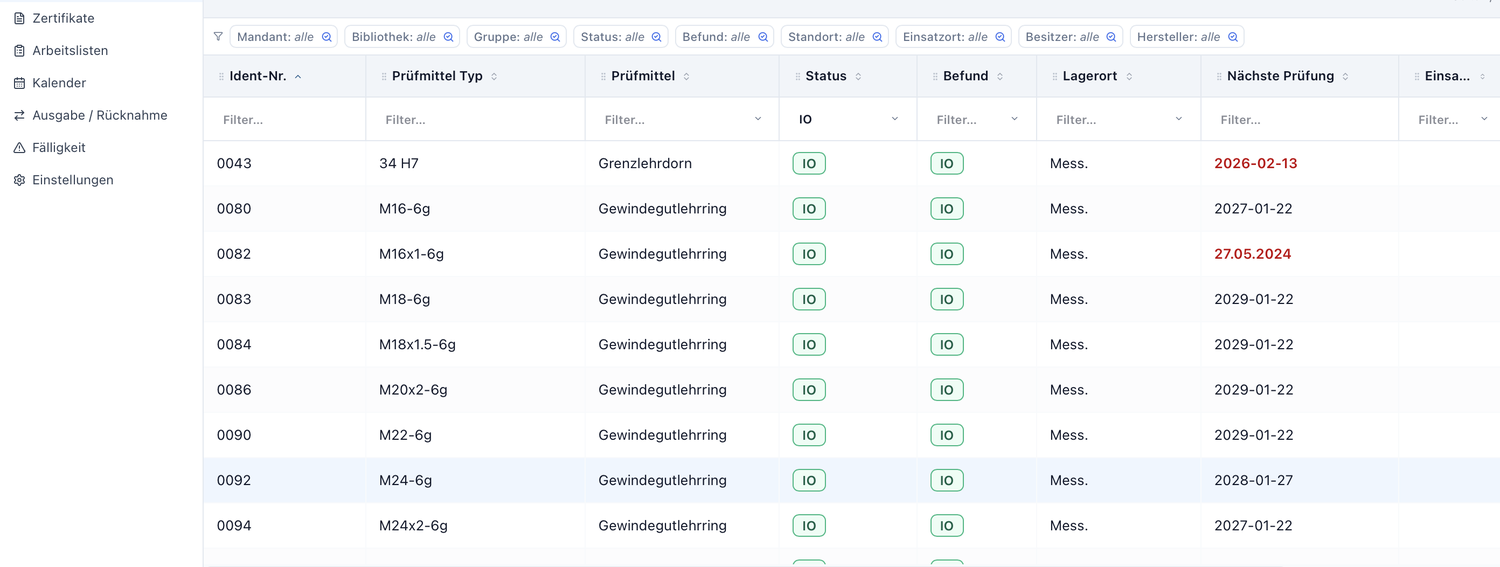Screen dimensions: 1500x567
Task: Open the Prüfmittel column filter dropdown
Action: click(x=682, y=119)
